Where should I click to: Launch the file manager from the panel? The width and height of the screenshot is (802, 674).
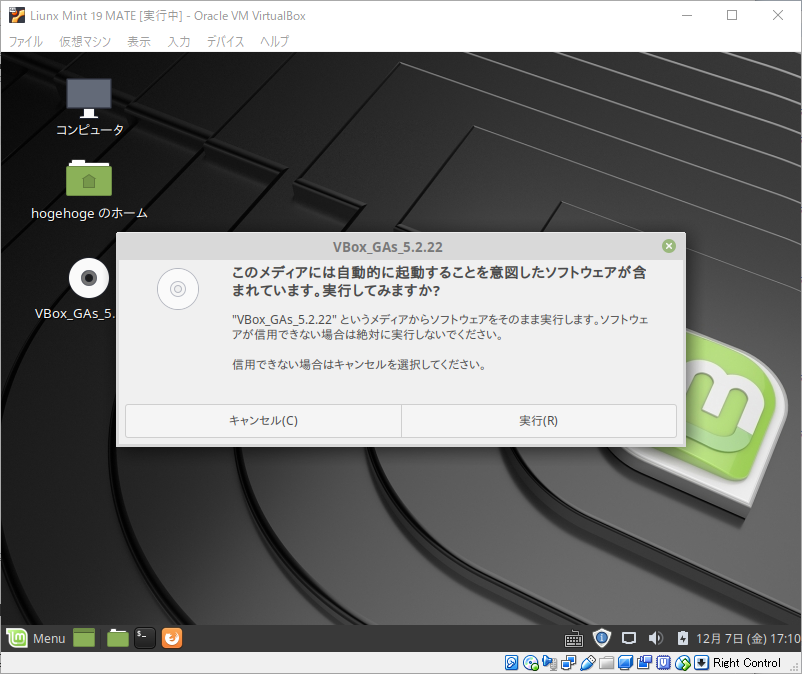coord(118,638)
